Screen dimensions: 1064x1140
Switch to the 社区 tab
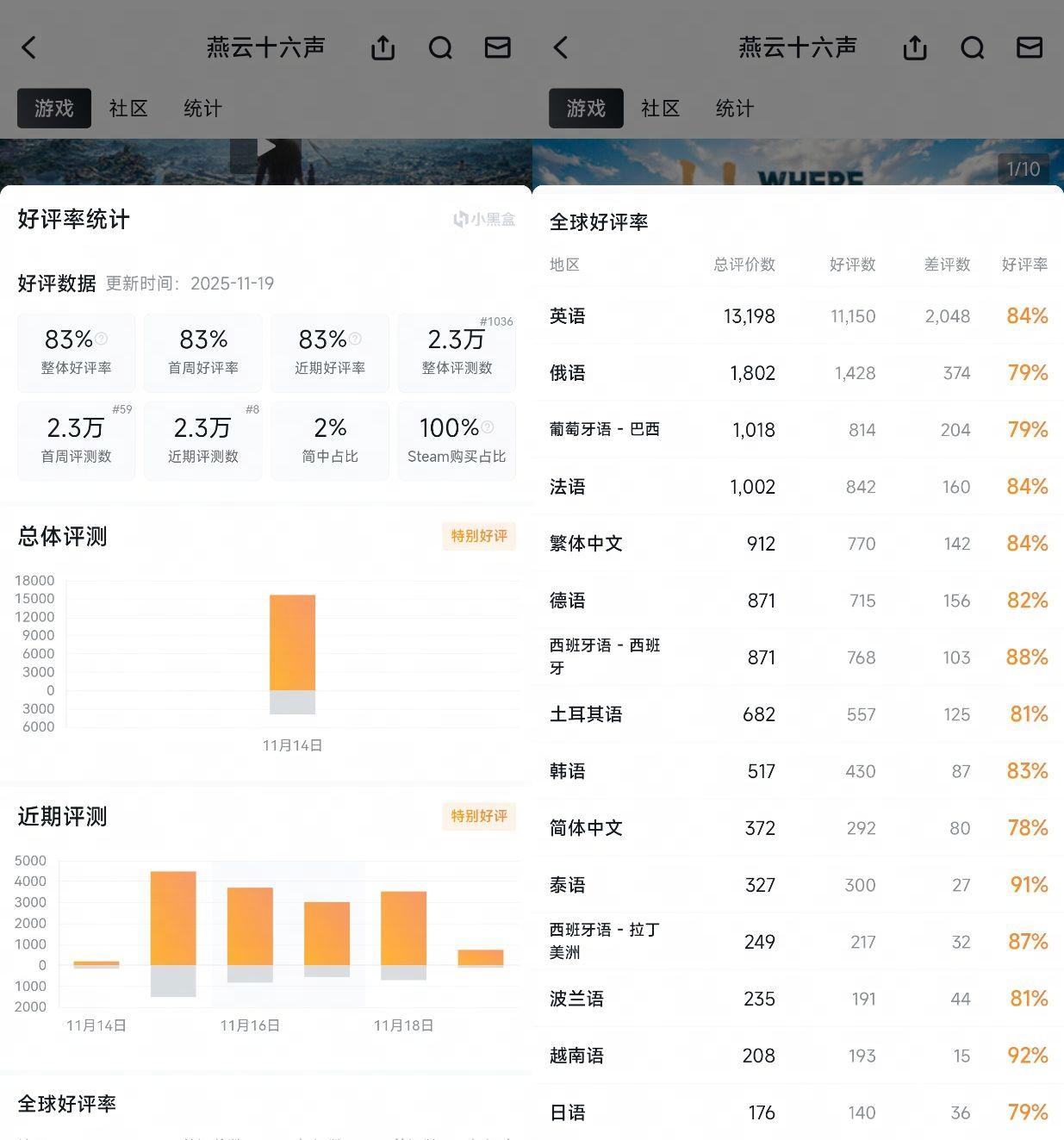pyautogui.click(x=128, y=109)
